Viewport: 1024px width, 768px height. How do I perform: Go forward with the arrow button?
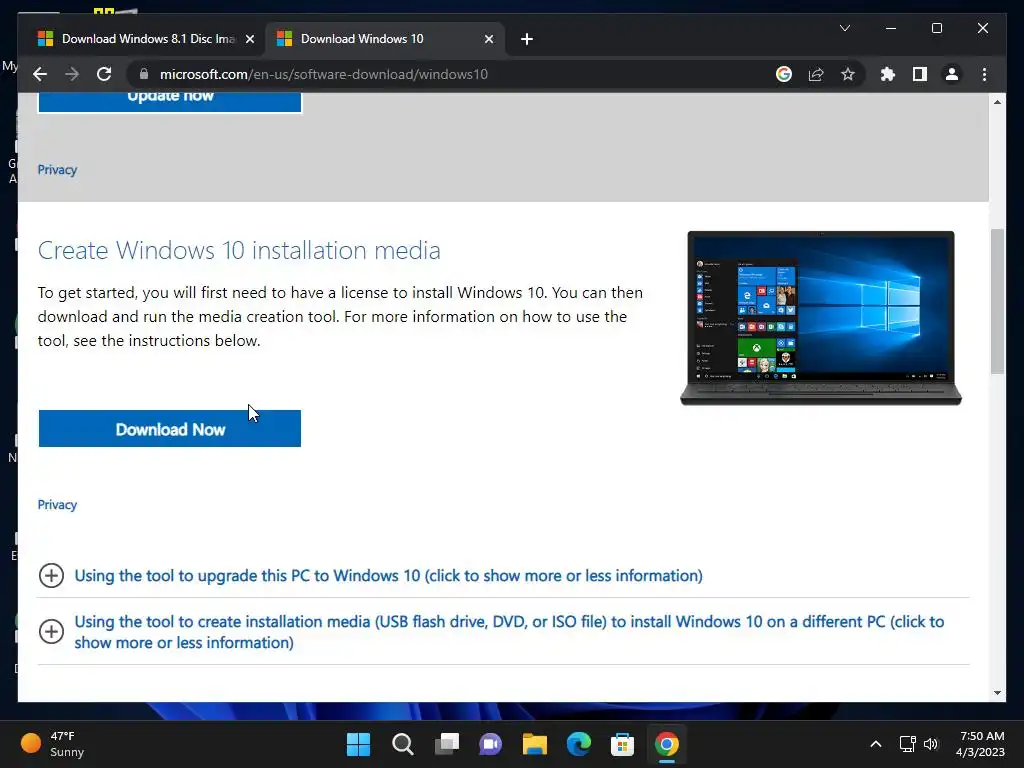point(72,74)
